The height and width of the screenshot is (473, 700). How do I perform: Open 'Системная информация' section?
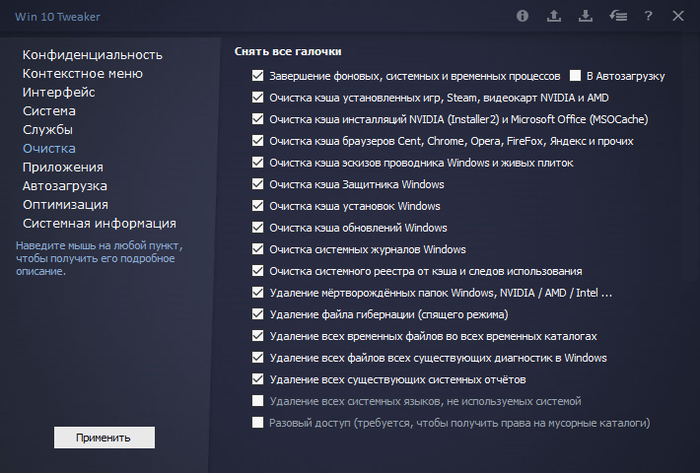pos(100,223)
